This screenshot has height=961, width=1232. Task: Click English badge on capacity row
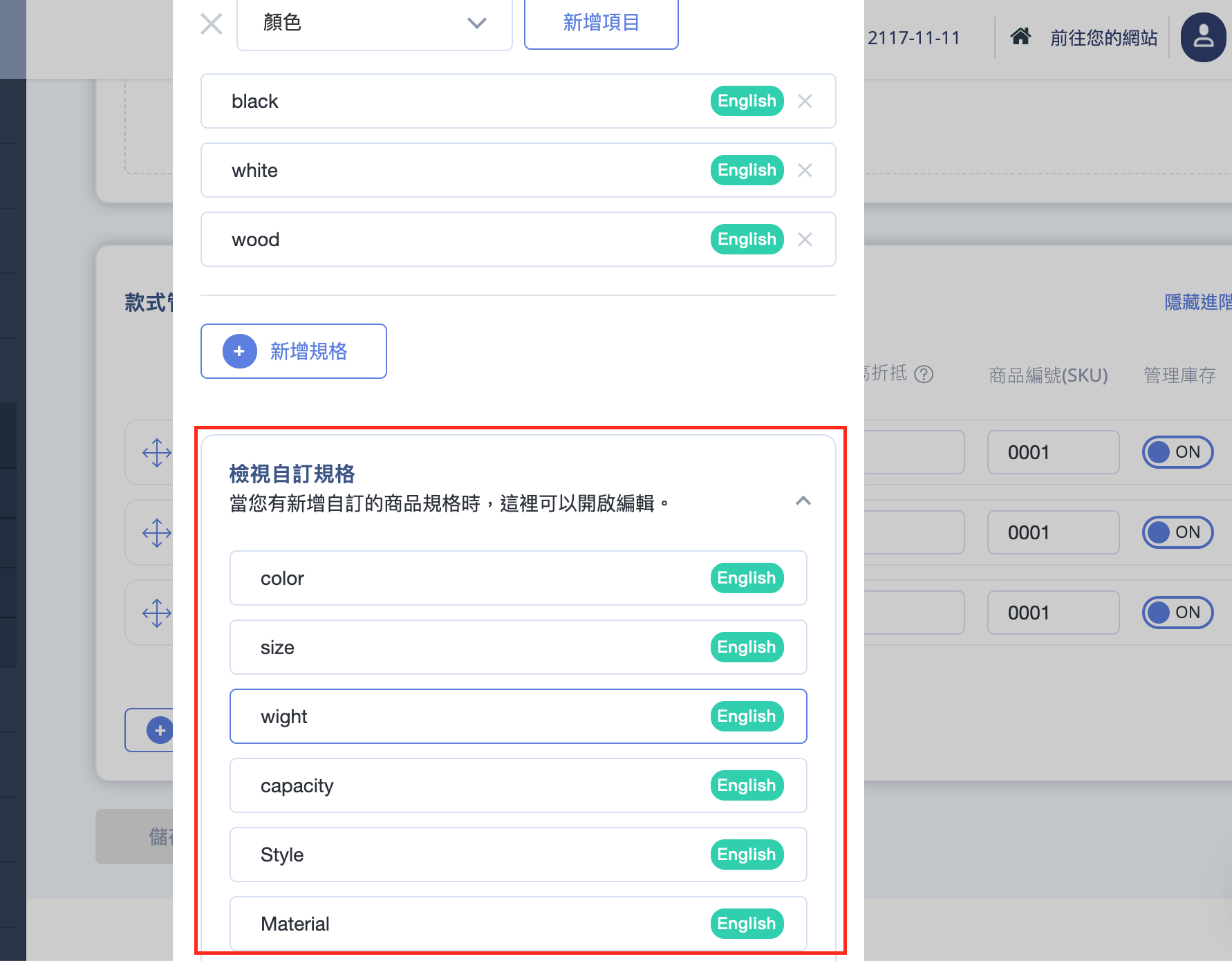[747, 785]
